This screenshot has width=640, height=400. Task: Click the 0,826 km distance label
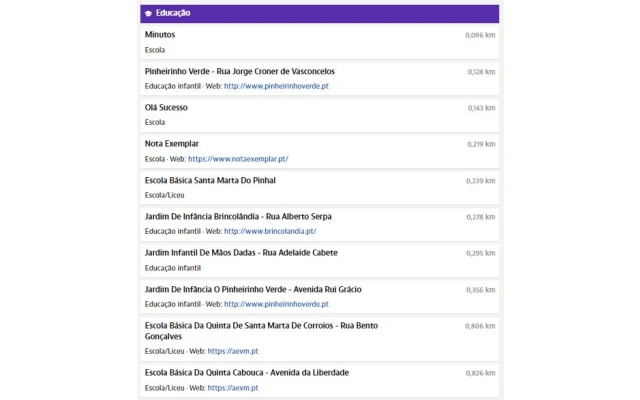pos(480,373)
